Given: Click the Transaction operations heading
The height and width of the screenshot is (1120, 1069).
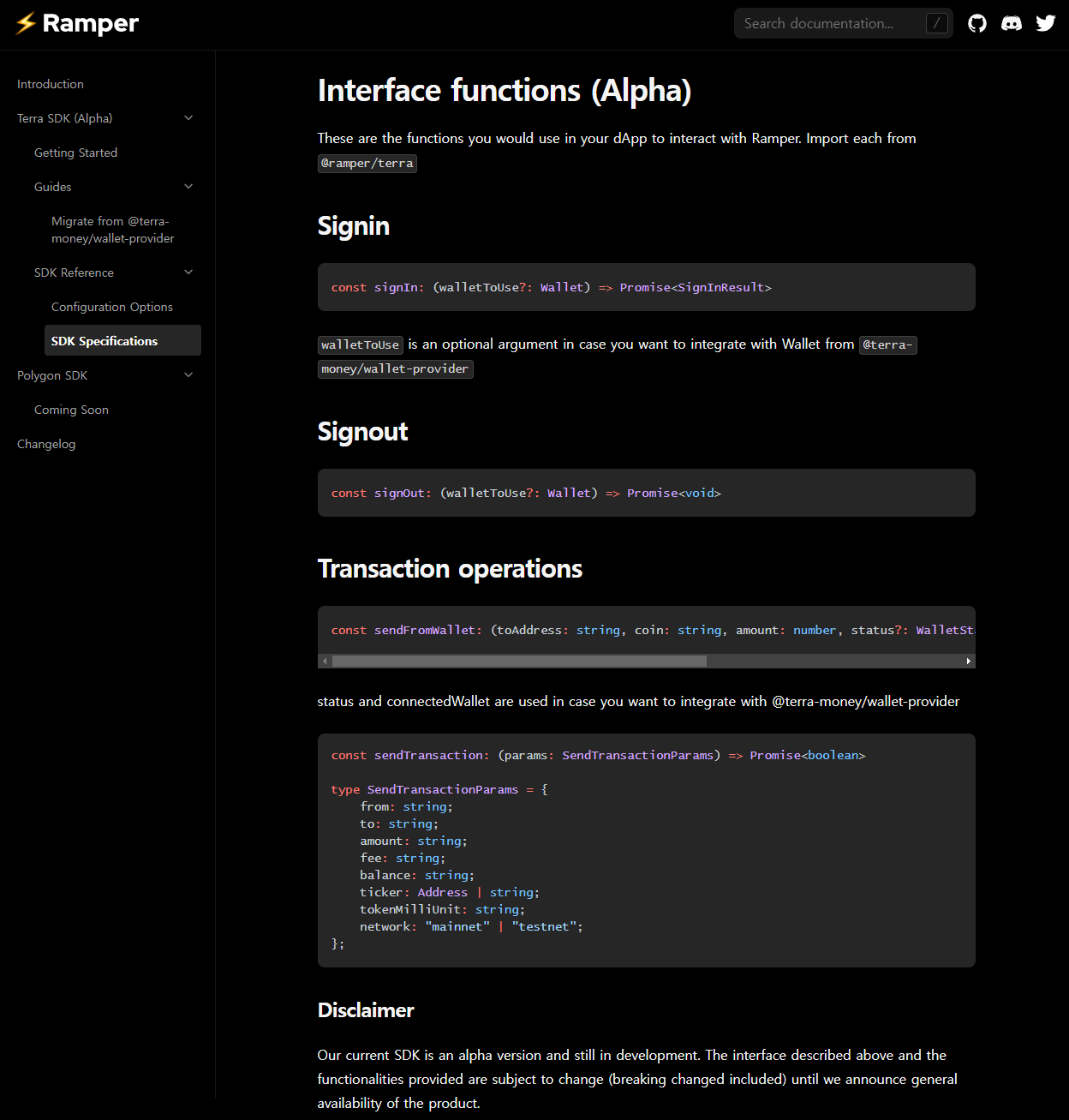Looking at the screenshot, I should pyautogui.click(x=450, y=568).
